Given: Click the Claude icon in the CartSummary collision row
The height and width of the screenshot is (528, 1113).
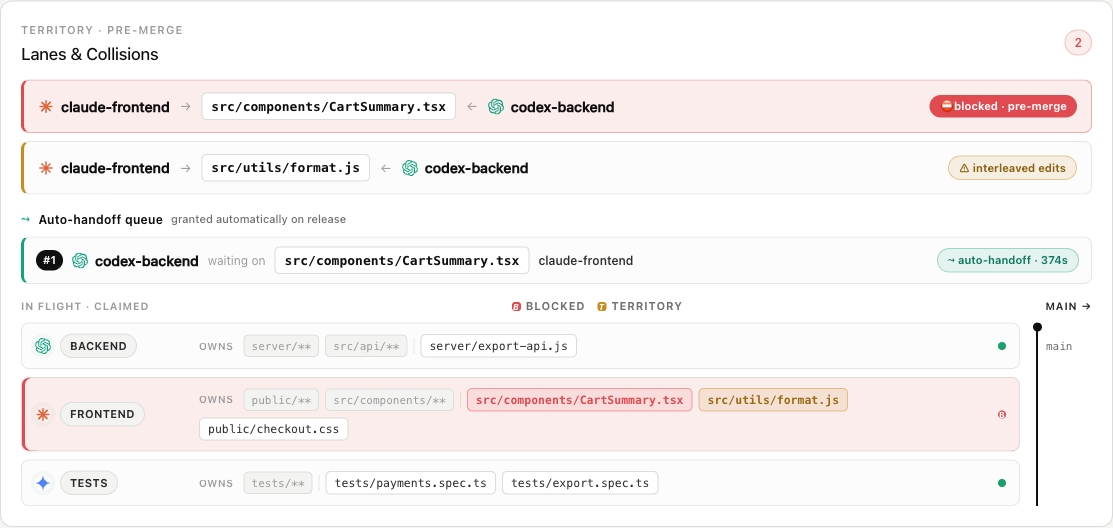Looking at the screenshot, I should point(46,107).
